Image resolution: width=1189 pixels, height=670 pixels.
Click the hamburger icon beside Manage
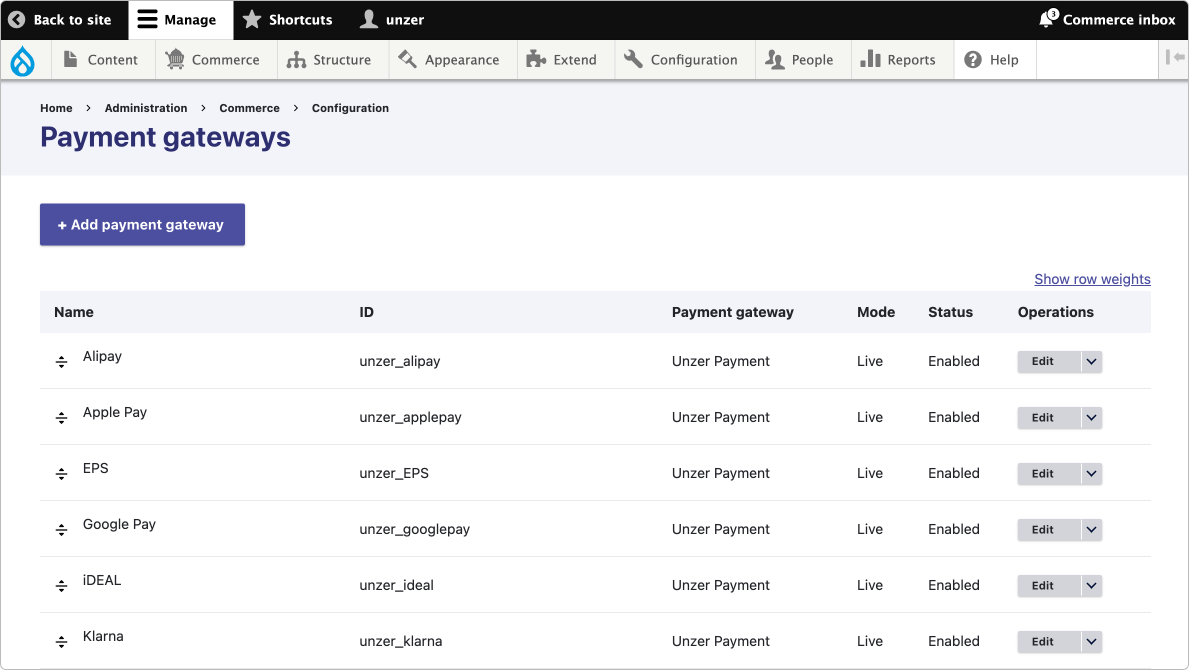(x=147, y=19)
